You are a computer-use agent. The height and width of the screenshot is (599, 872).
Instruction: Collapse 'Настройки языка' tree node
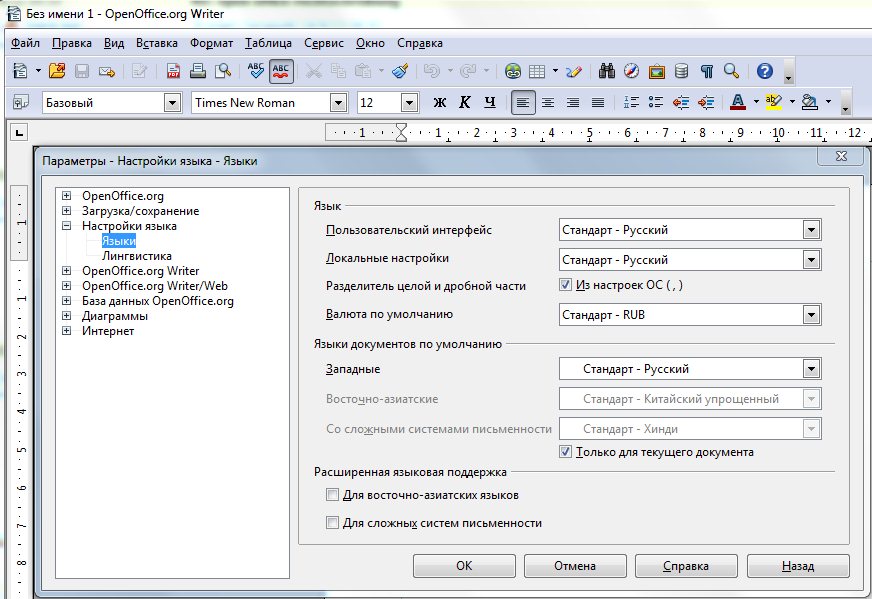(67, 226)
